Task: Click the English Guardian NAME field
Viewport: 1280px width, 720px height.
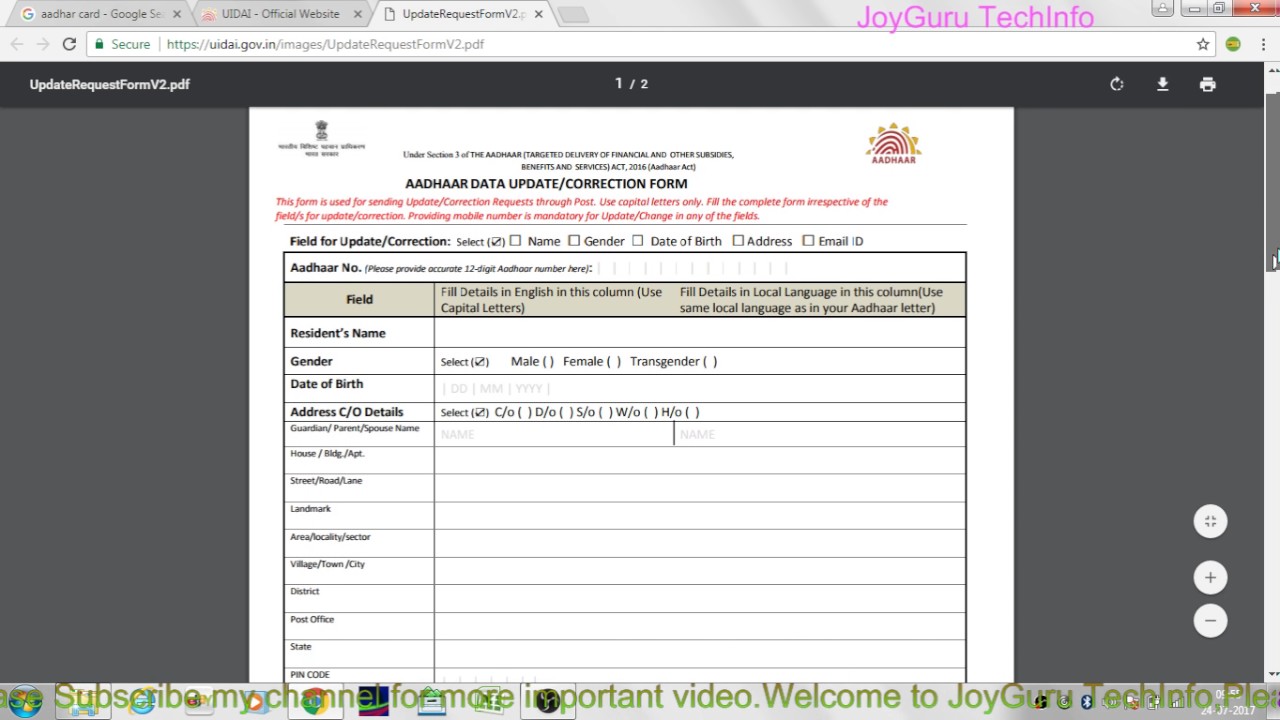Action: point(554,434)
